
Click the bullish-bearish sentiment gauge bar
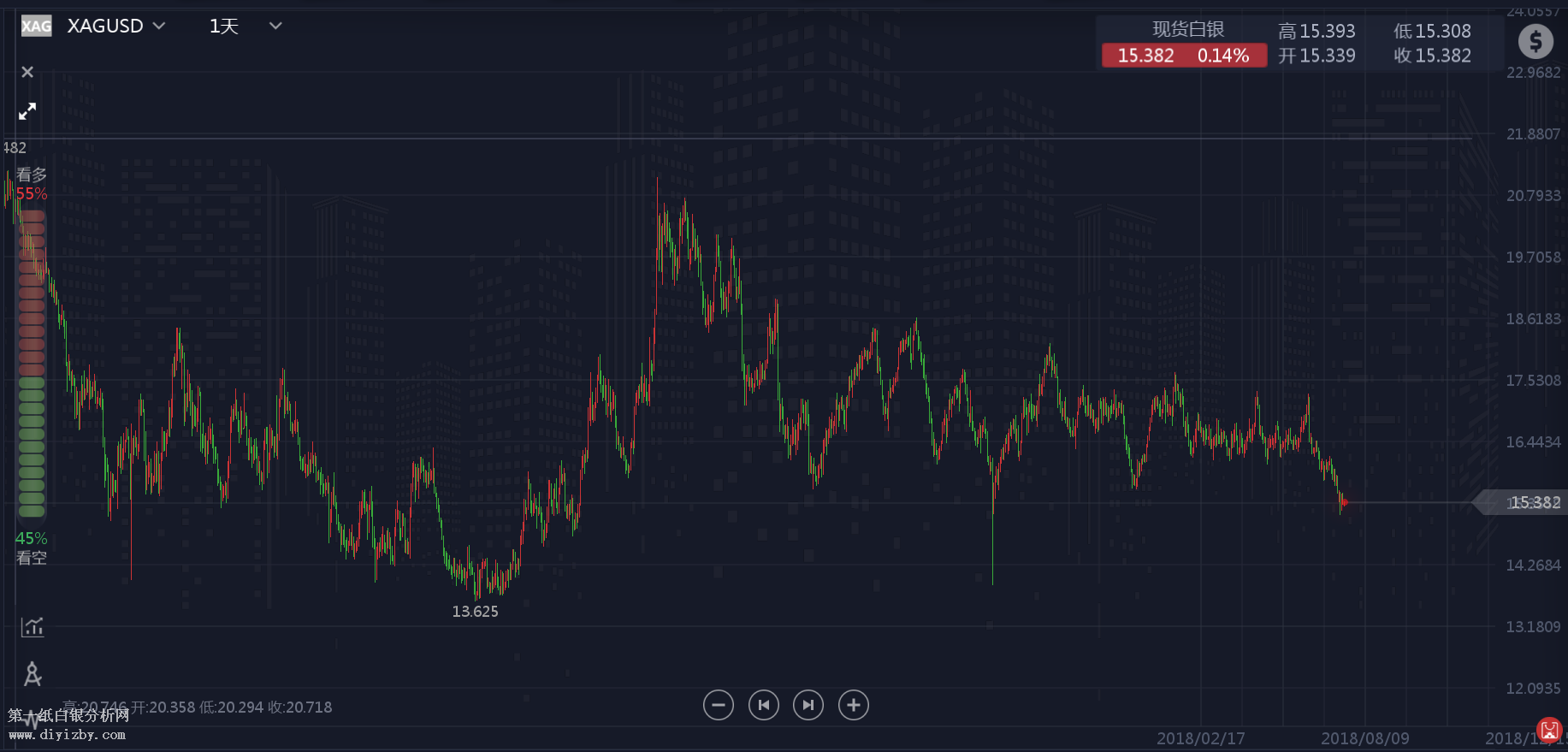[32, 364]
